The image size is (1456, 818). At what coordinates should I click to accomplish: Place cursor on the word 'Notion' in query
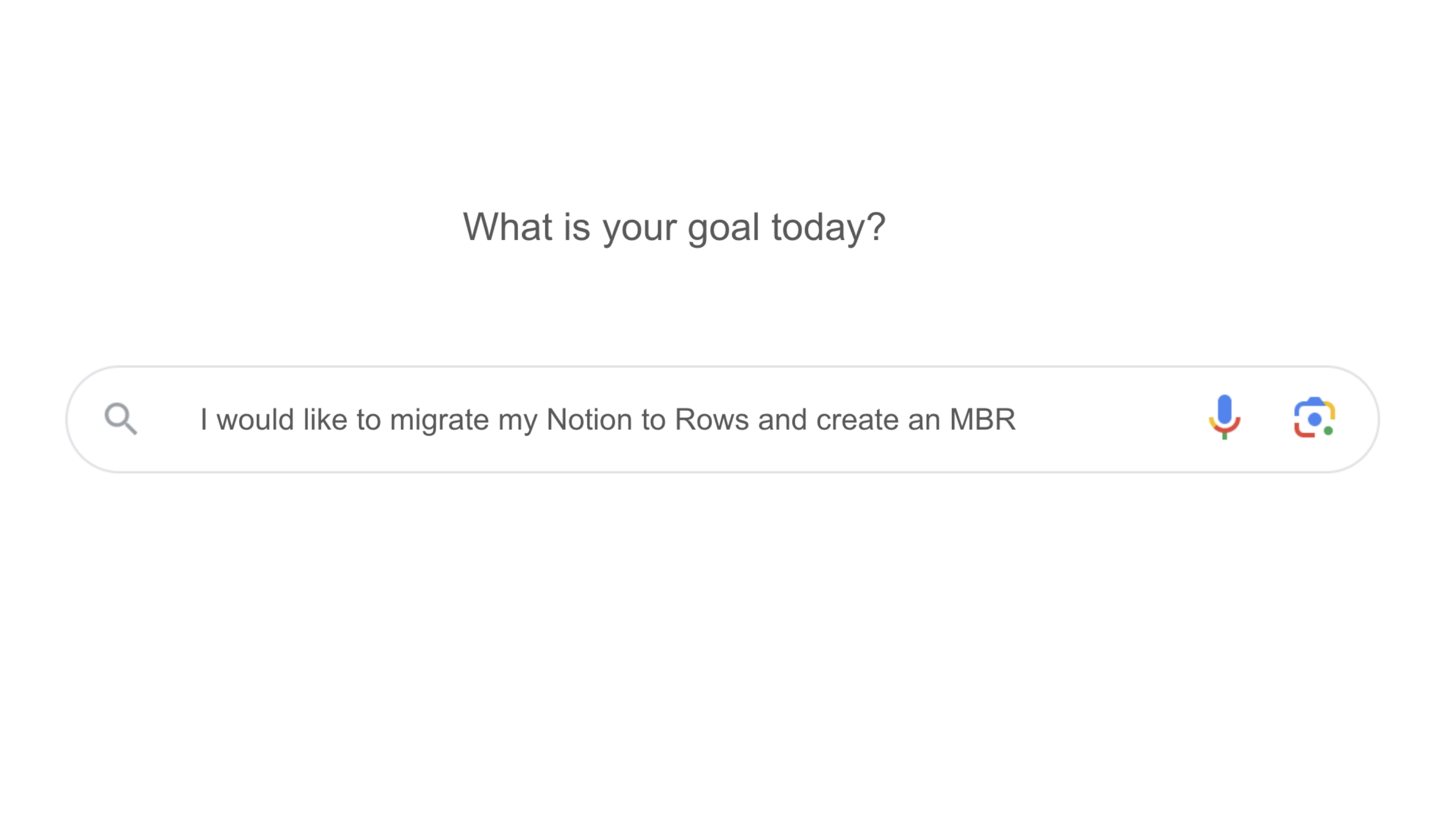pos(589,420)
